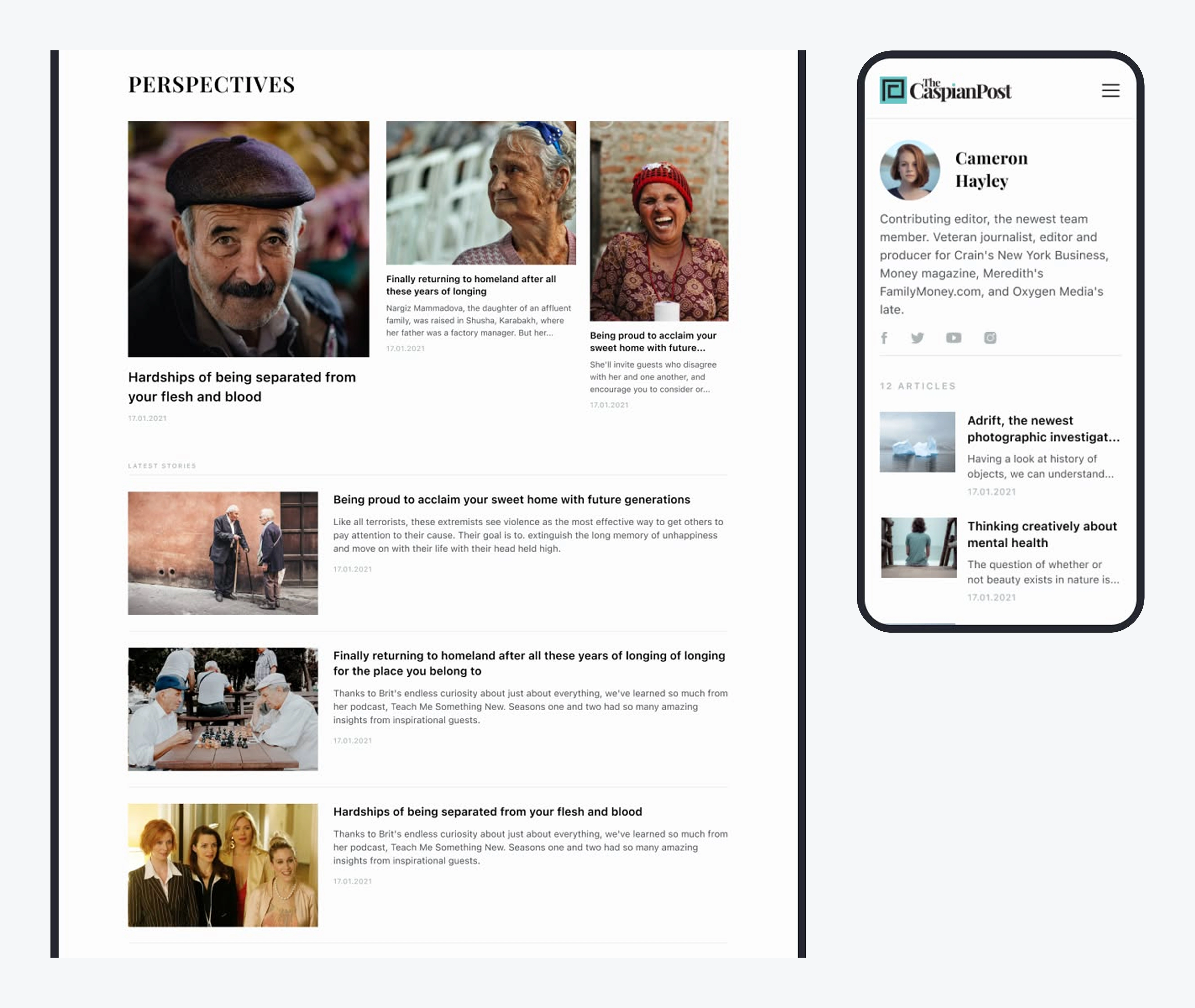Open Cameron Hayley's Twitter icon
The width and height of the screenshot is (1195, 1008).
917,338
